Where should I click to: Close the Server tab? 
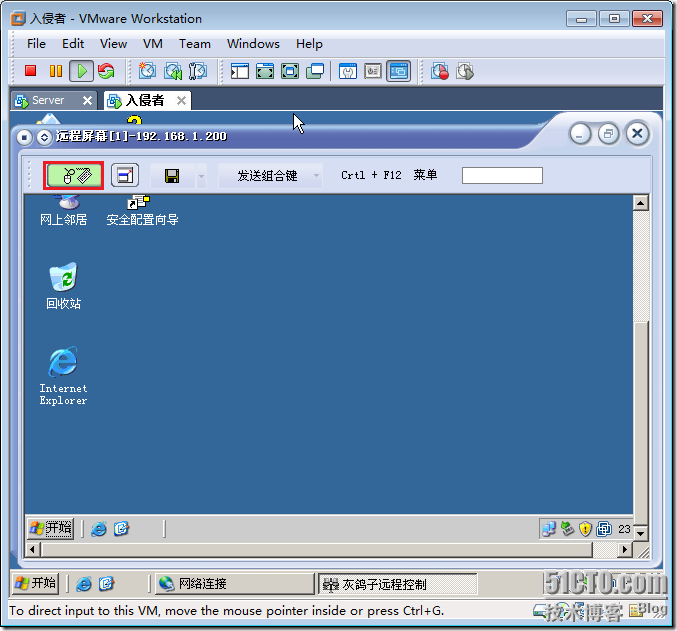pos(87,101)
